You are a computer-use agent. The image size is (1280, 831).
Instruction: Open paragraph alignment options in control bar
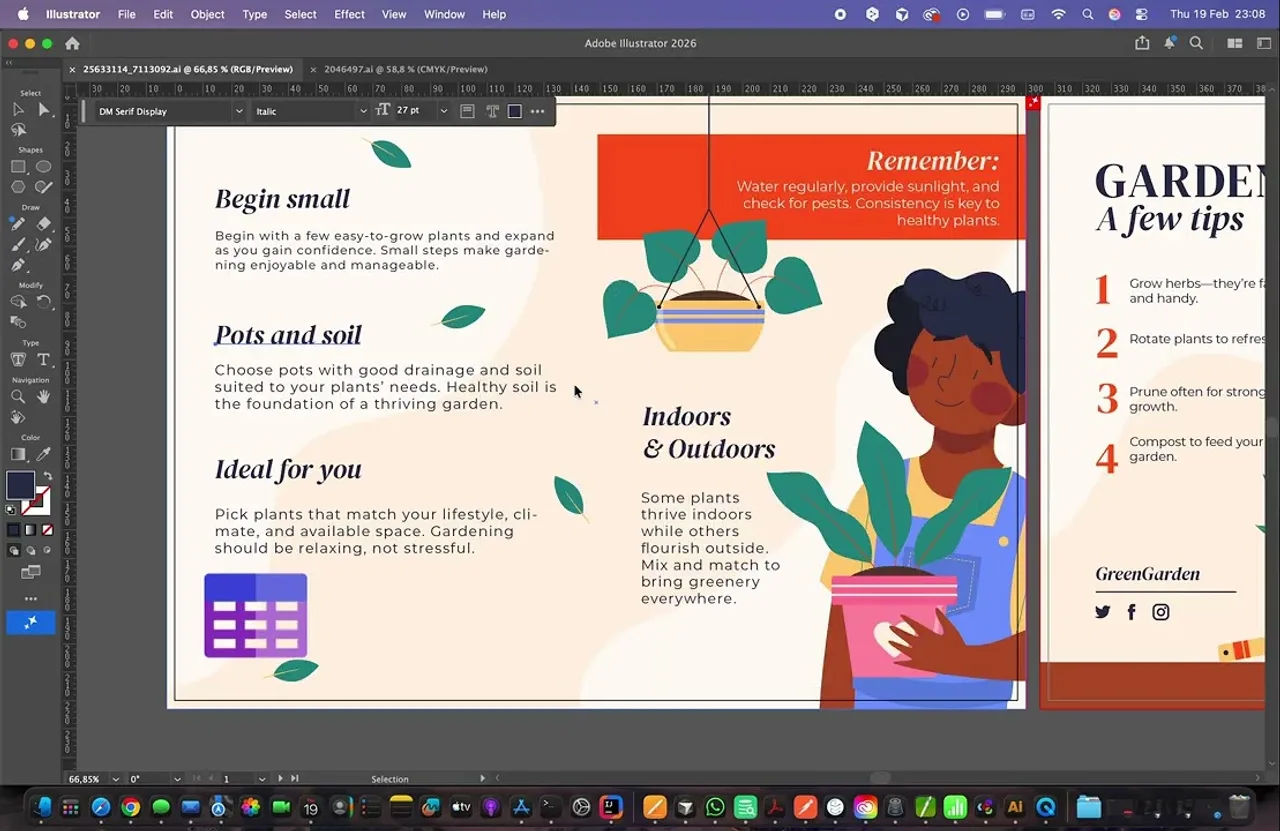[x=467, y=111]
